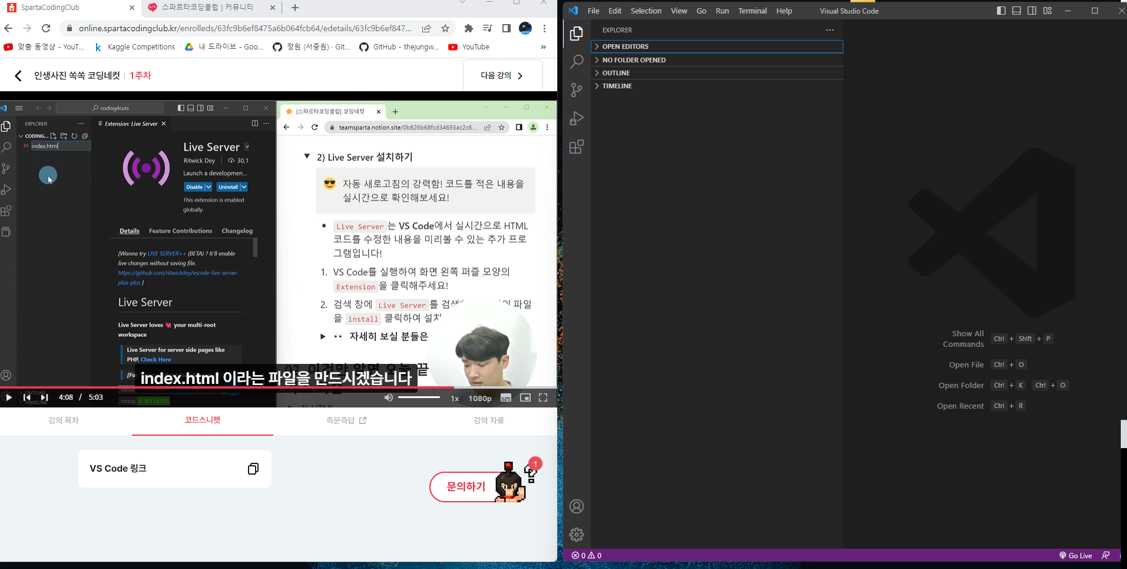Open the Help menu in VS Code

coord(783,11)
